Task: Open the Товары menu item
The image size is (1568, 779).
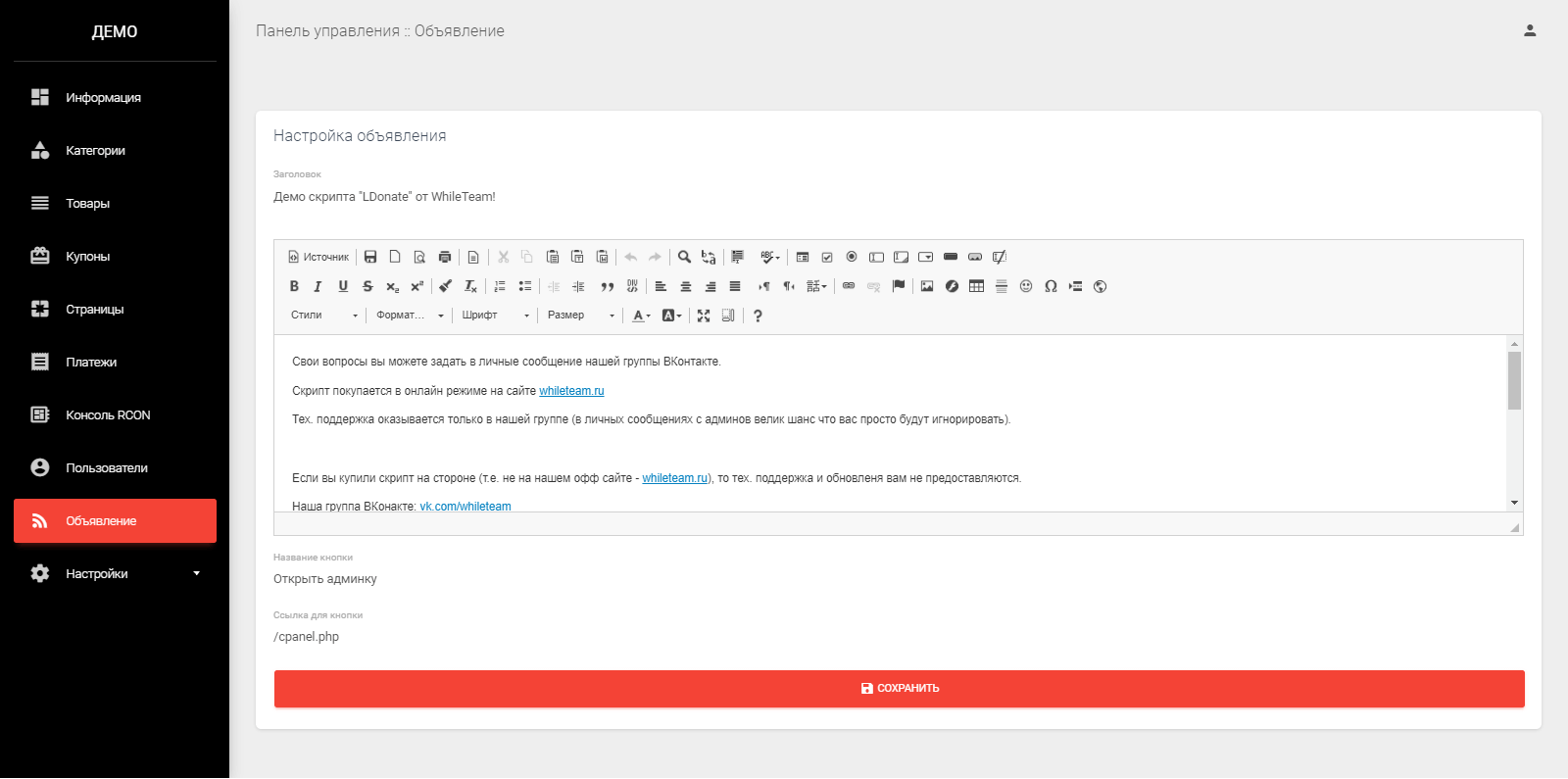Action: tap(115, 204)
